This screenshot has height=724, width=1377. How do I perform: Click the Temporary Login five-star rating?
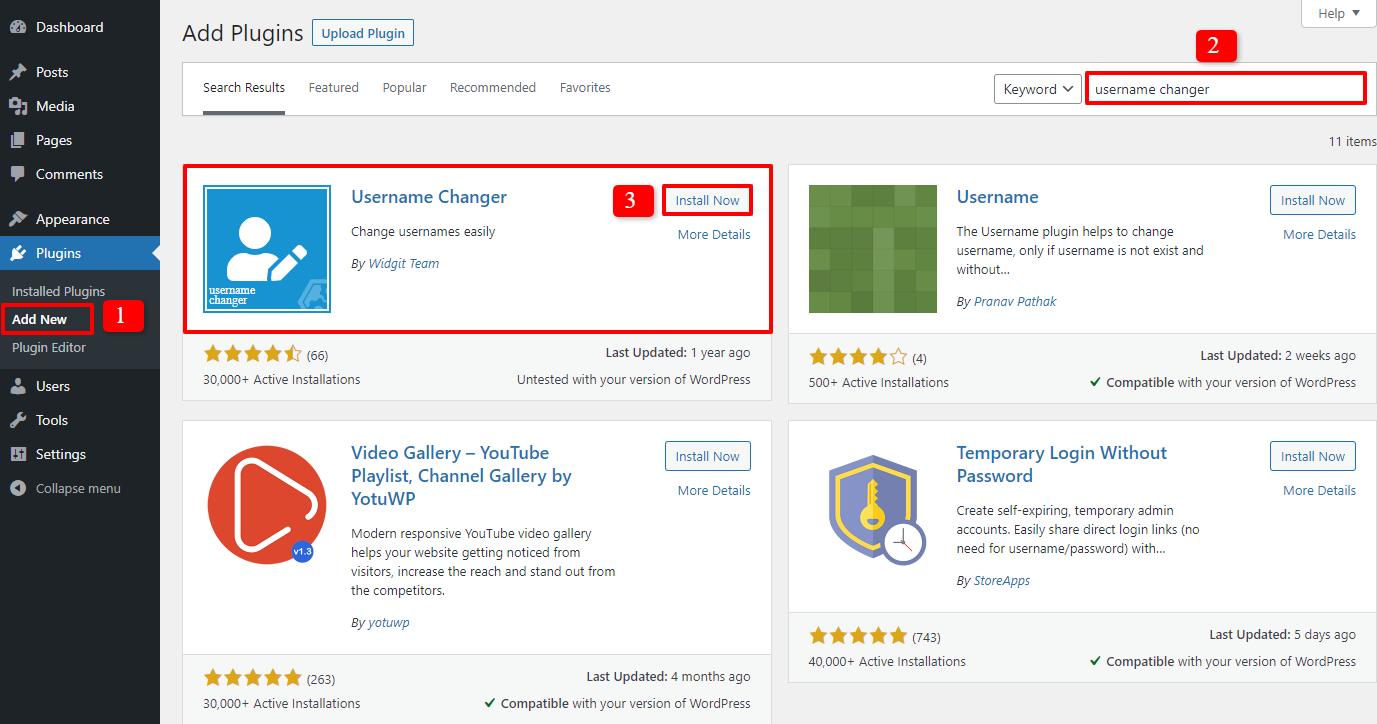858,636
